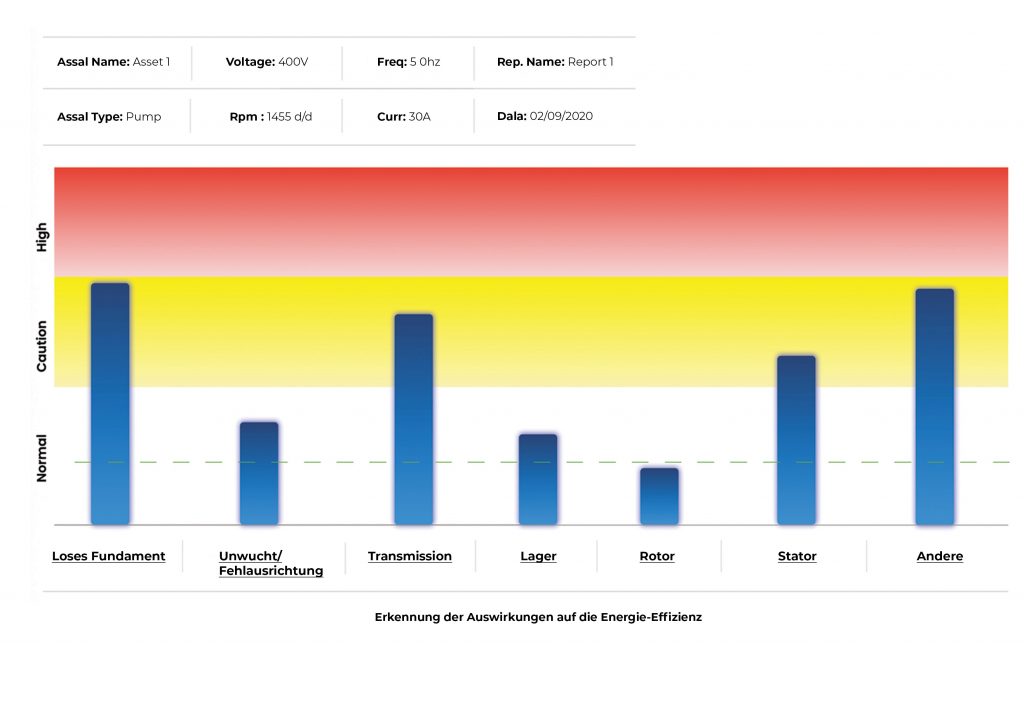The width and height of the screenshot is (1024, 724).
Task: Click the Dala 02/09/2020 date field
Action: (x=545, y=116)
